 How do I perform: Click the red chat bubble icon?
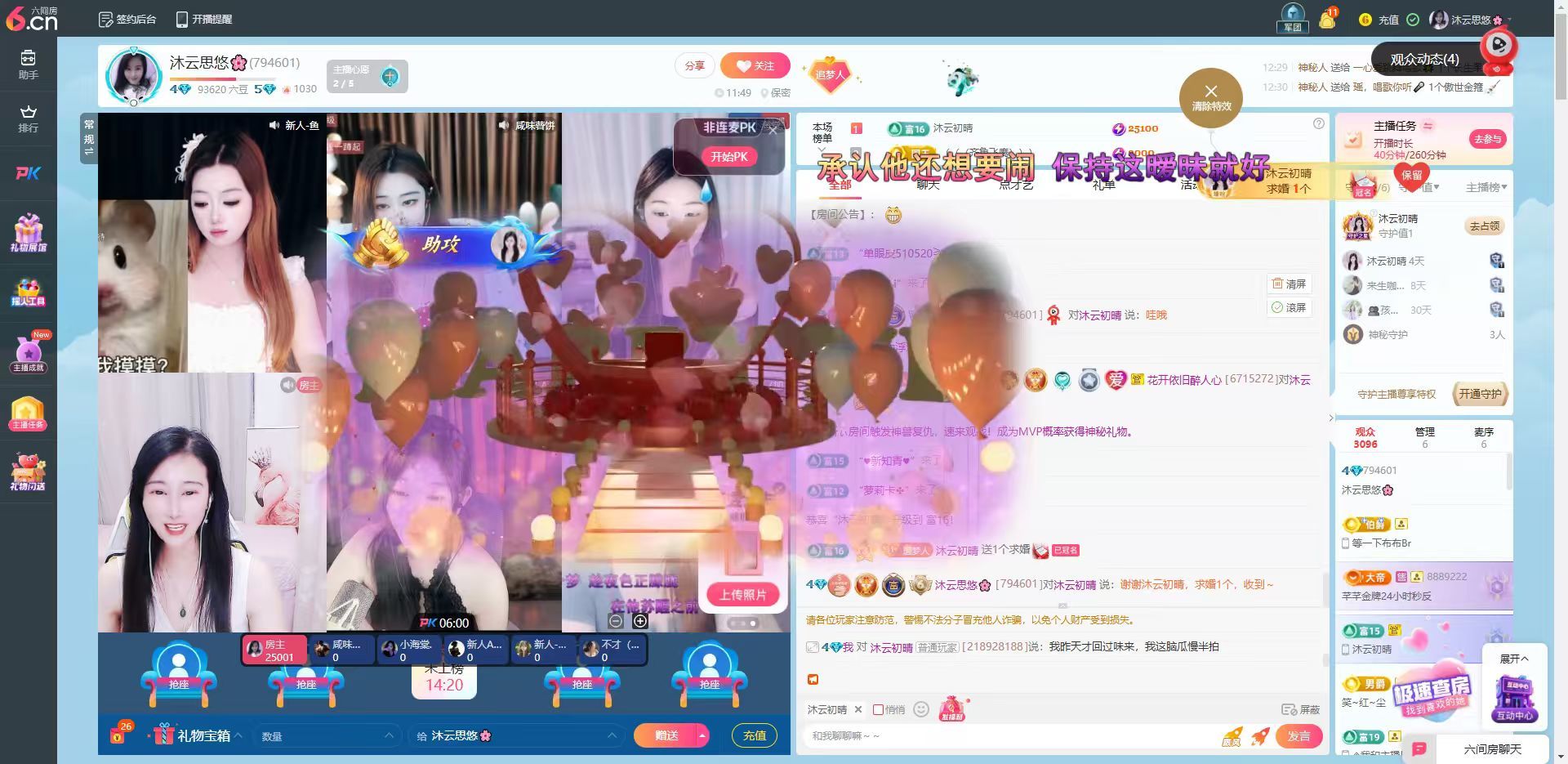click(x=1419, y=748)
